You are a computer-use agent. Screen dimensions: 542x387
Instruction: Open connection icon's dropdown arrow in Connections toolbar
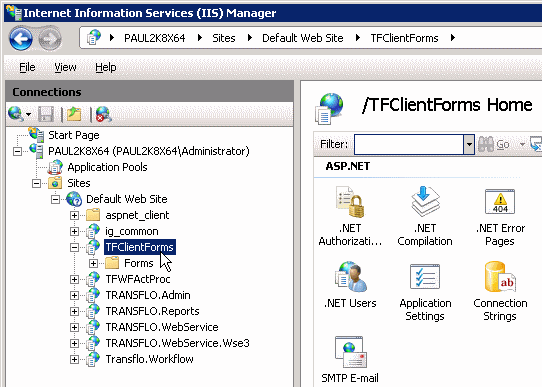pyautogui.click(x=28, y=114)
